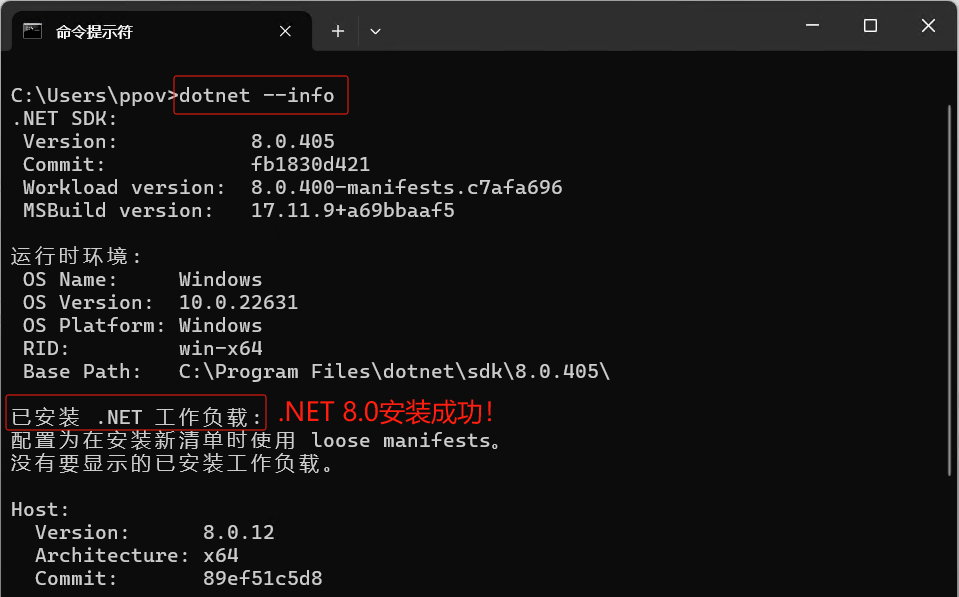Image resolution: width=959 pixels, height=597 pixels.
Task: Maximize the terminal window
Action: tap(870, 26)
